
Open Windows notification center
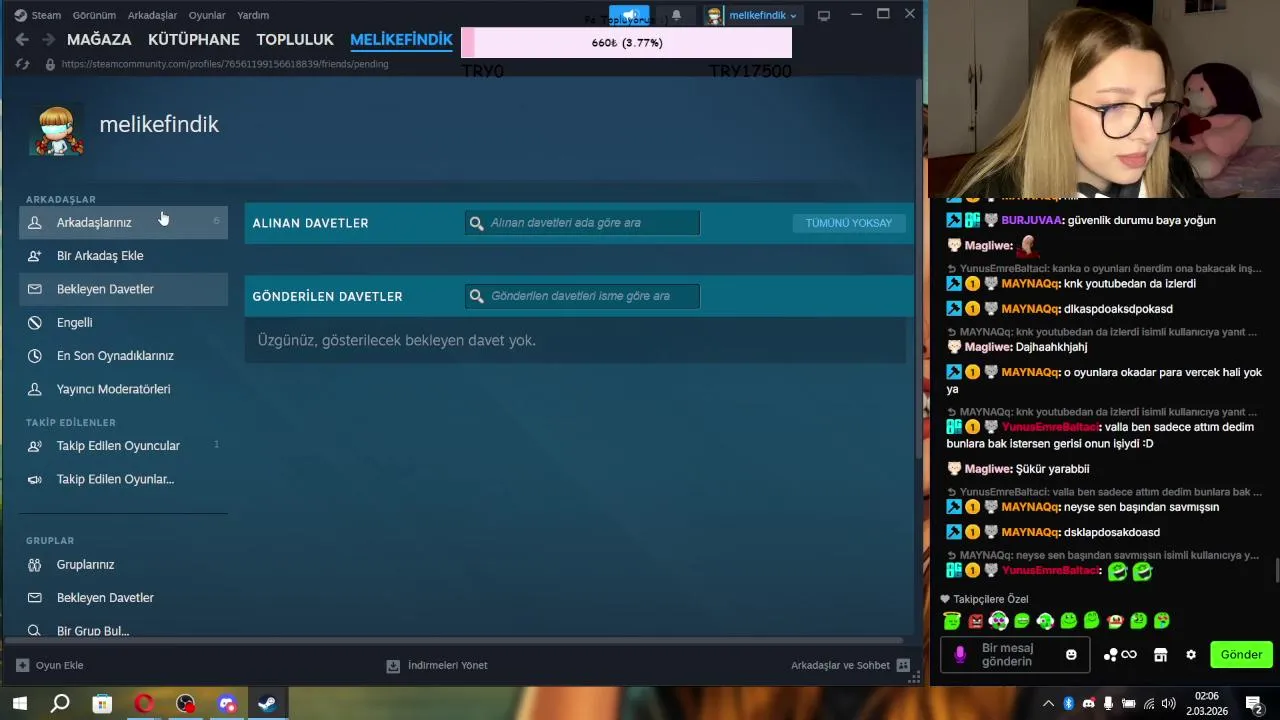tap(1253, 703)
